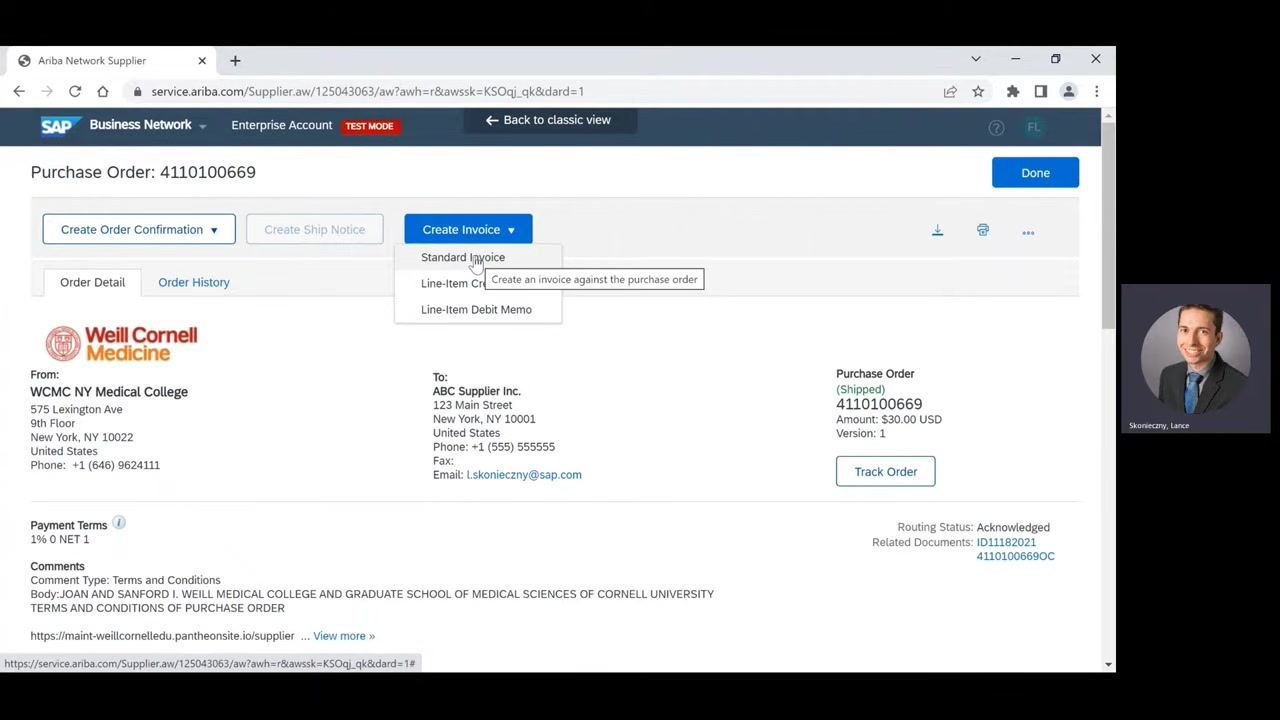Viewport: 1280px width, 720px height.
Task: Bookmark this page with the star icon
Action: (x=978, y=91)
